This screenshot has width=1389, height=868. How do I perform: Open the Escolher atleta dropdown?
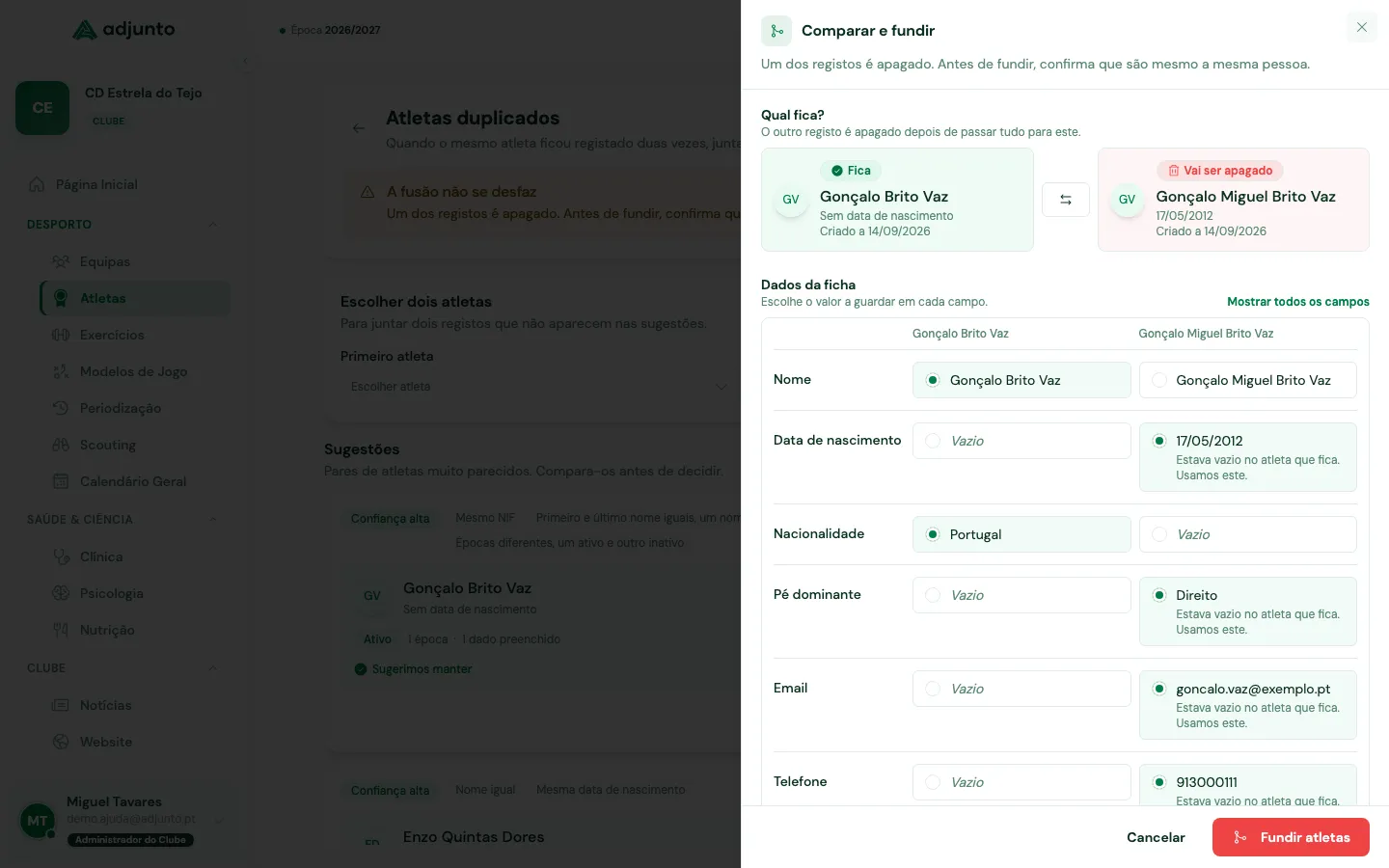540,387
